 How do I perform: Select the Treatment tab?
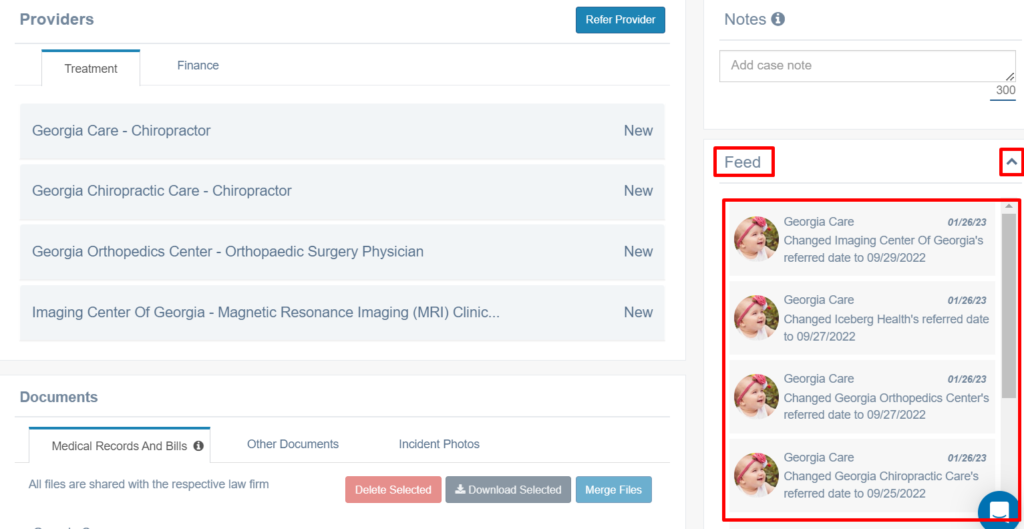pyautogui.click(x=91, y=68)
